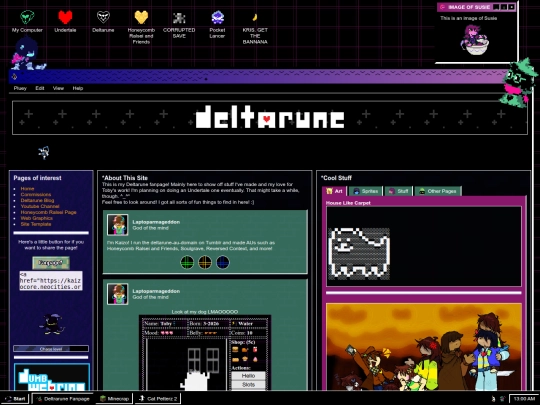Click the Hello action button
The width and height of the screenshot is (540, 405).
tap(248, 376)
